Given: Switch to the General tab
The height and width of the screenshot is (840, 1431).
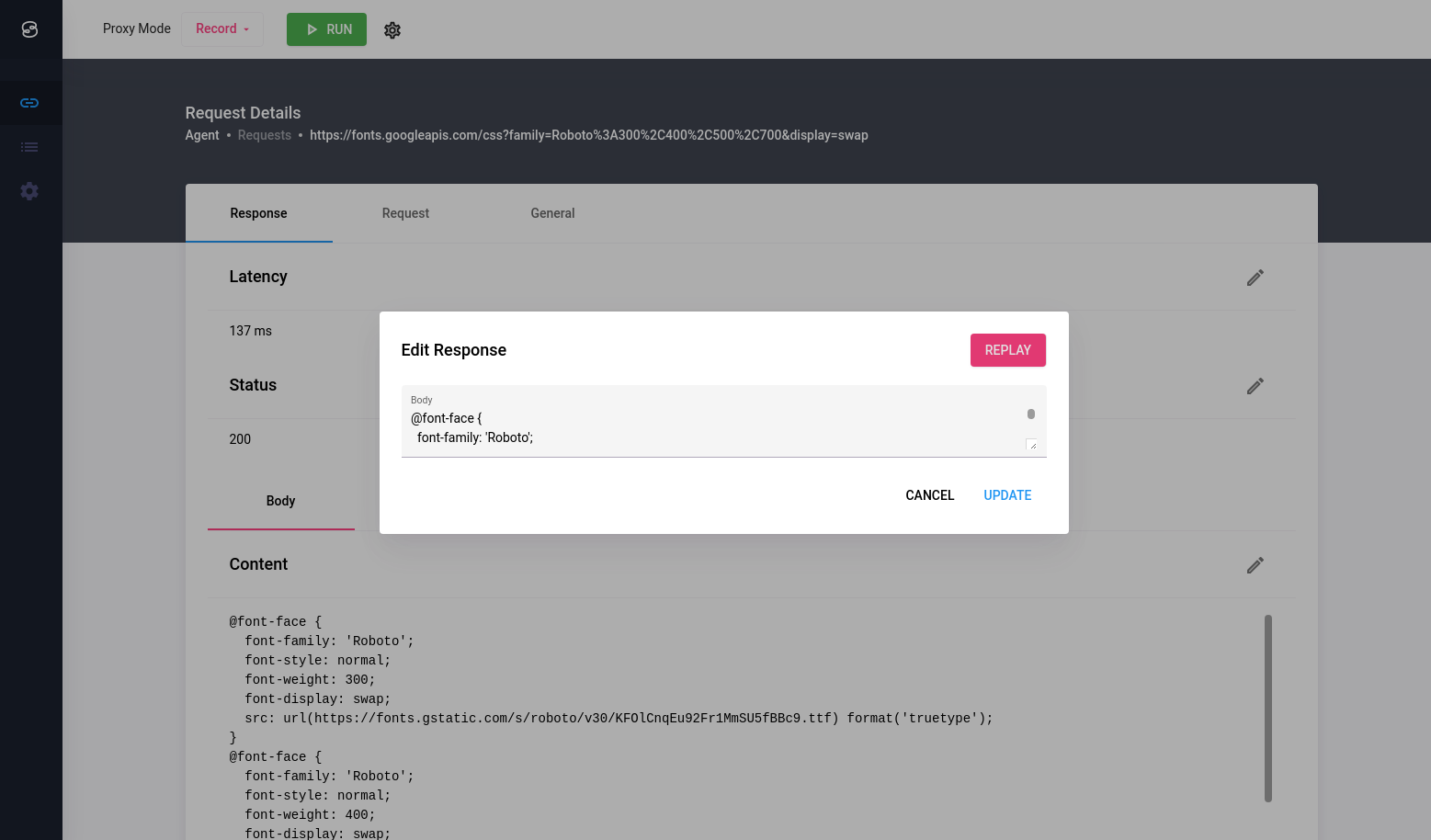Looking at the screenshot, I should pyautogui.click(x=552, y=213).
